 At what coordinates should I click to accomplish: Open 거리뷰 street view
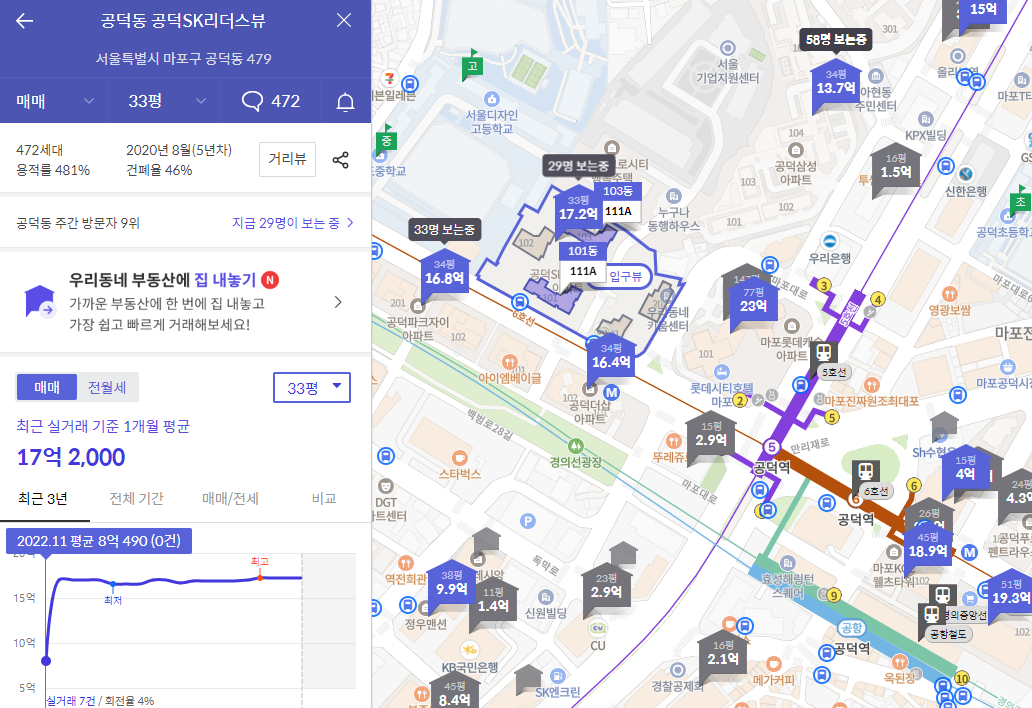point(288,159)
